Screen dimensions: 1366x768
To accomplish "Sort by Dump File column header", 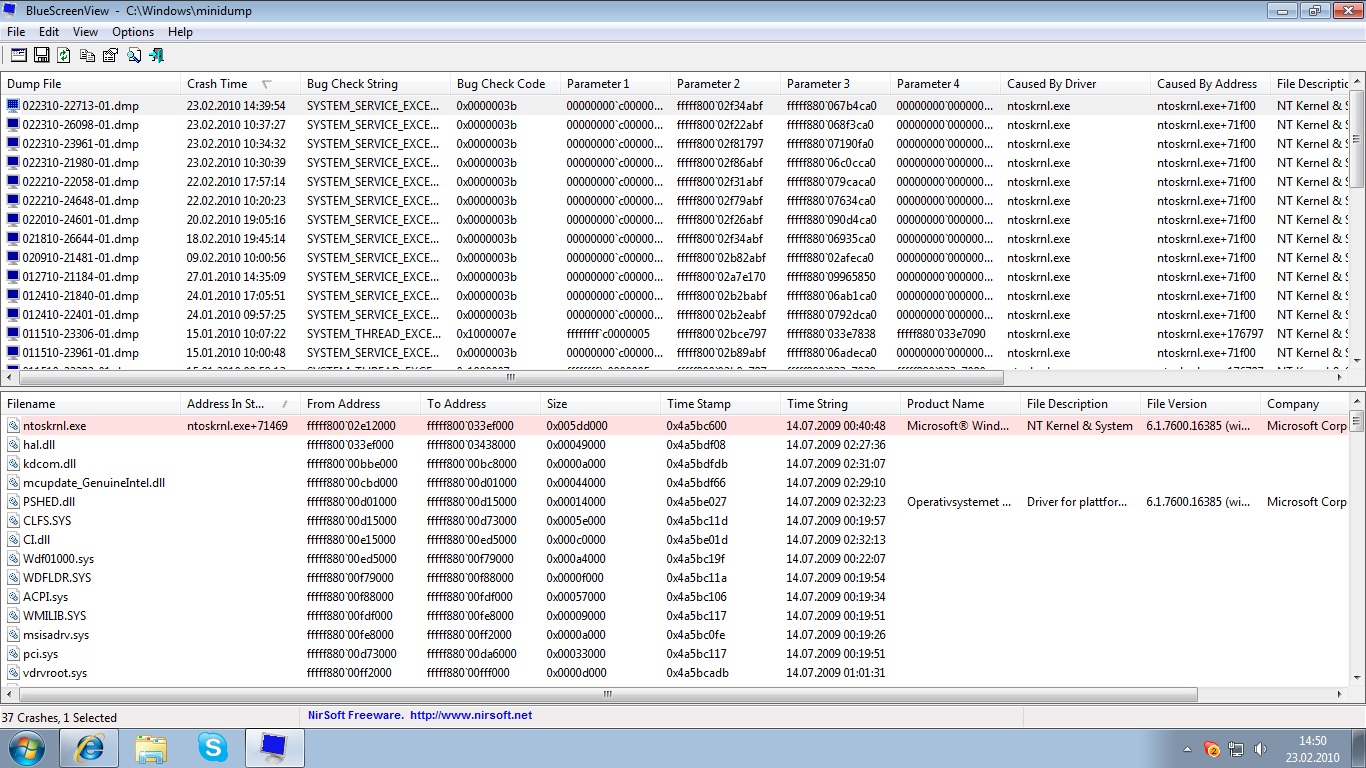I will tap(90, 84).
